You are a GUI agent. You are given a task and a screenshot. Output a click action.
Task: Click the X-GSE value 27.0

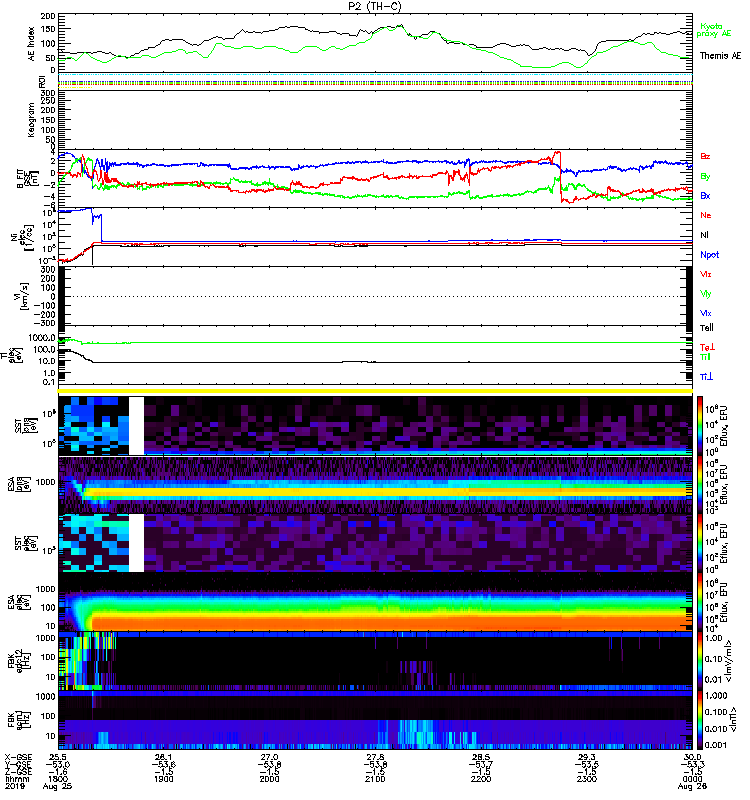pos(269,757)
